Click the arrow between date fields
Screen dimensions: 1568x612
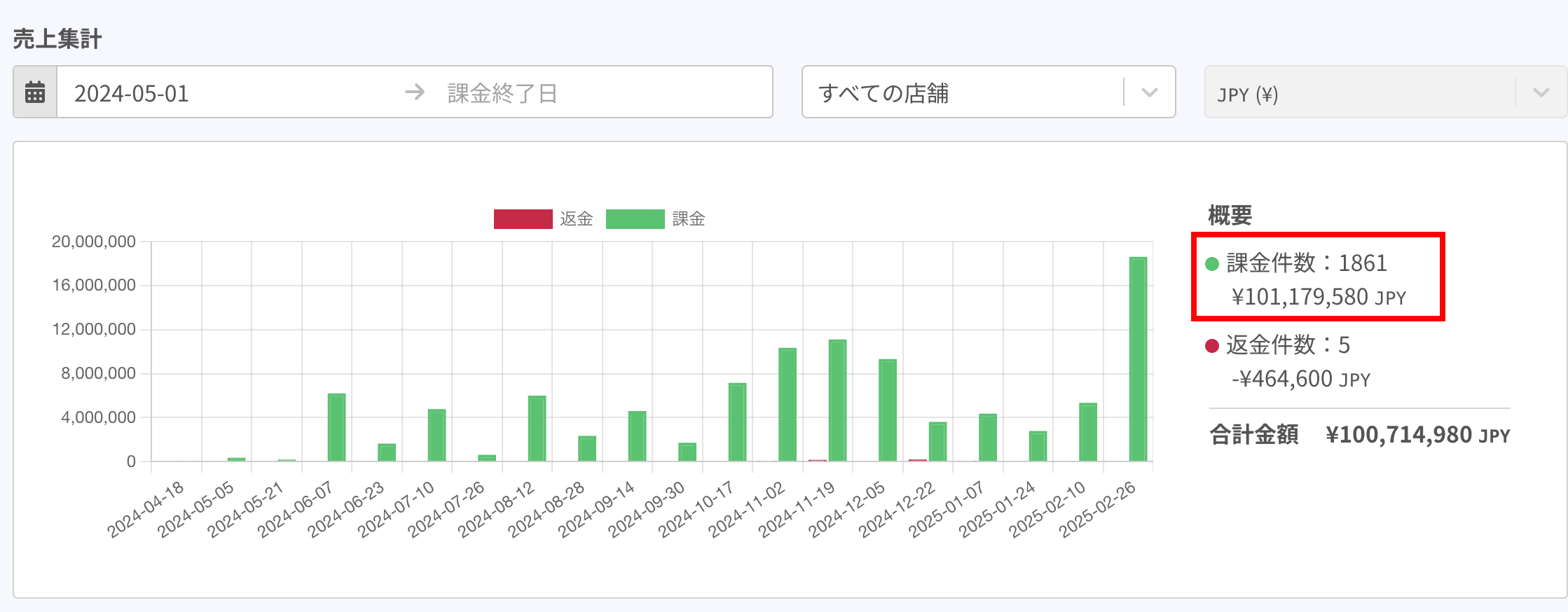[415, 92]
